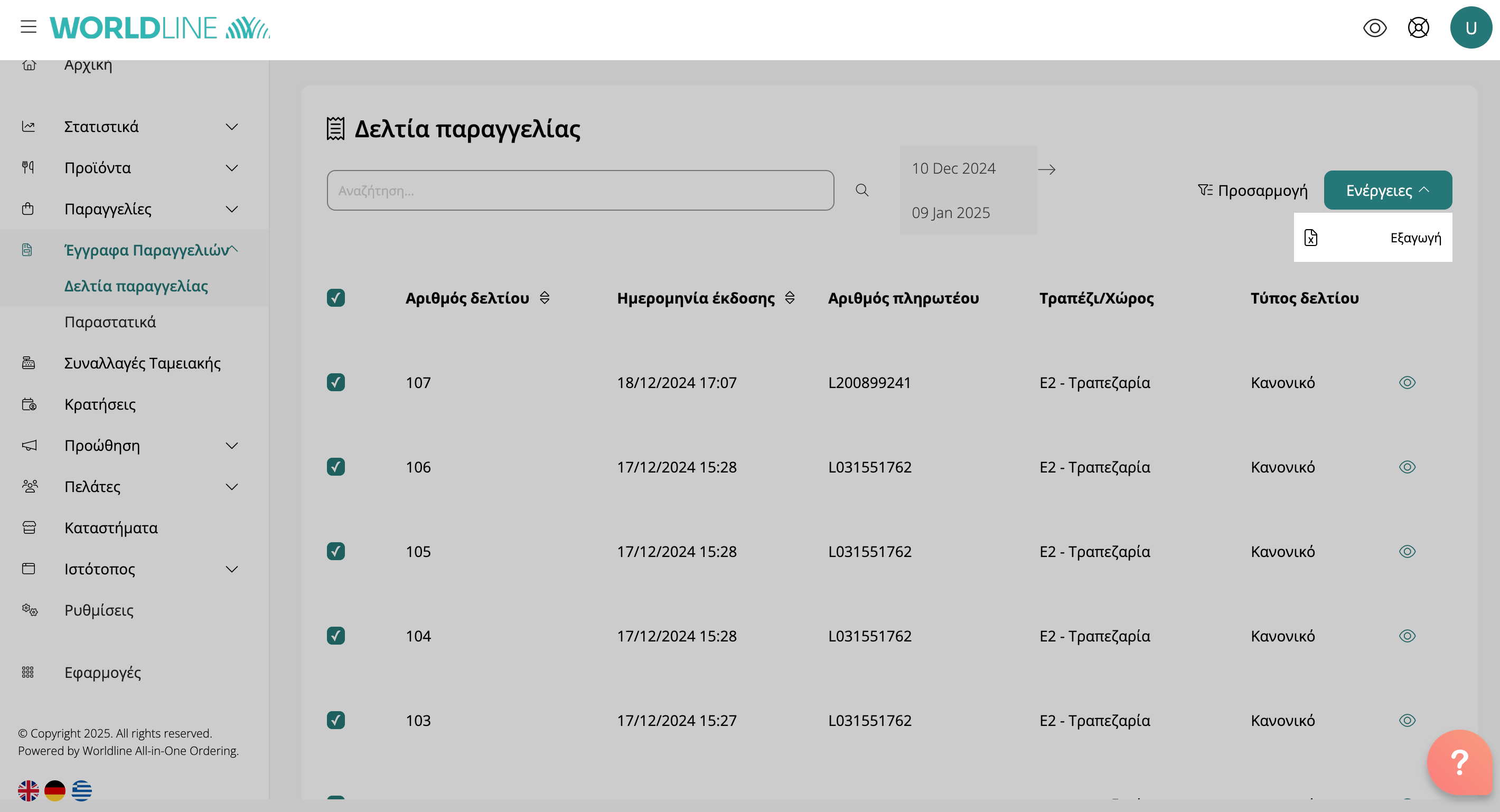Image resolution: width=1500 pixels, height=812 pixels.
Task: Sort by Αριθμός δελτίου column arrows
Action: pos(545,298)
